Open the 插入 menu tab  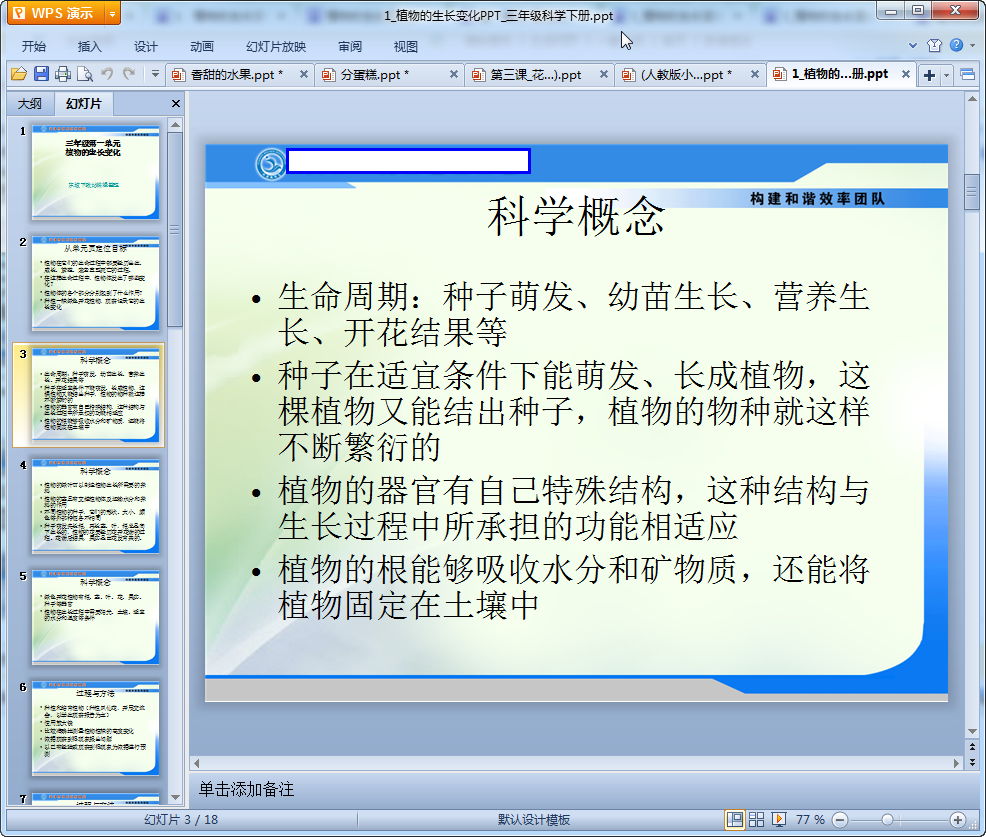89,47
